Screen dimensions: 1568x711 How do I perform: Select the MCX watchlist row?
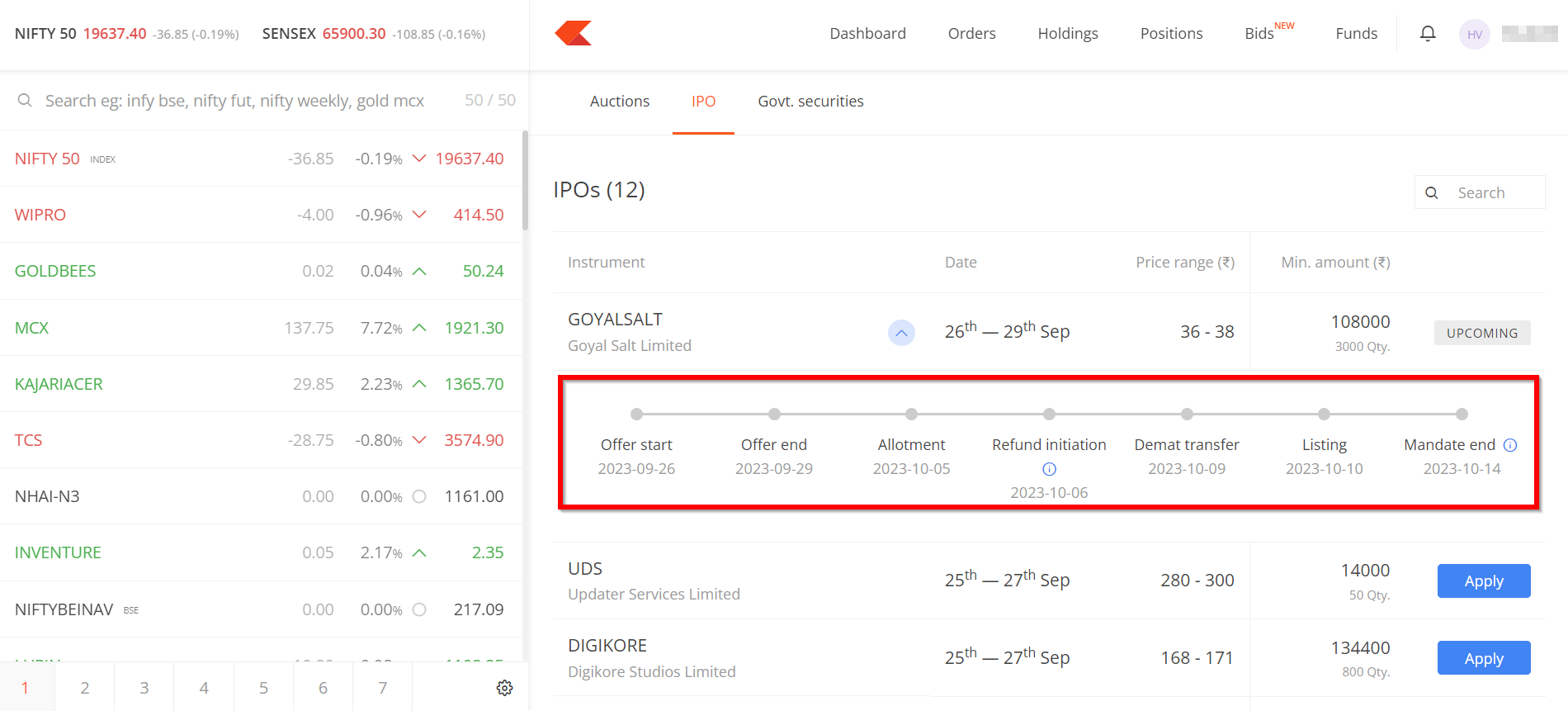(261, 328)
